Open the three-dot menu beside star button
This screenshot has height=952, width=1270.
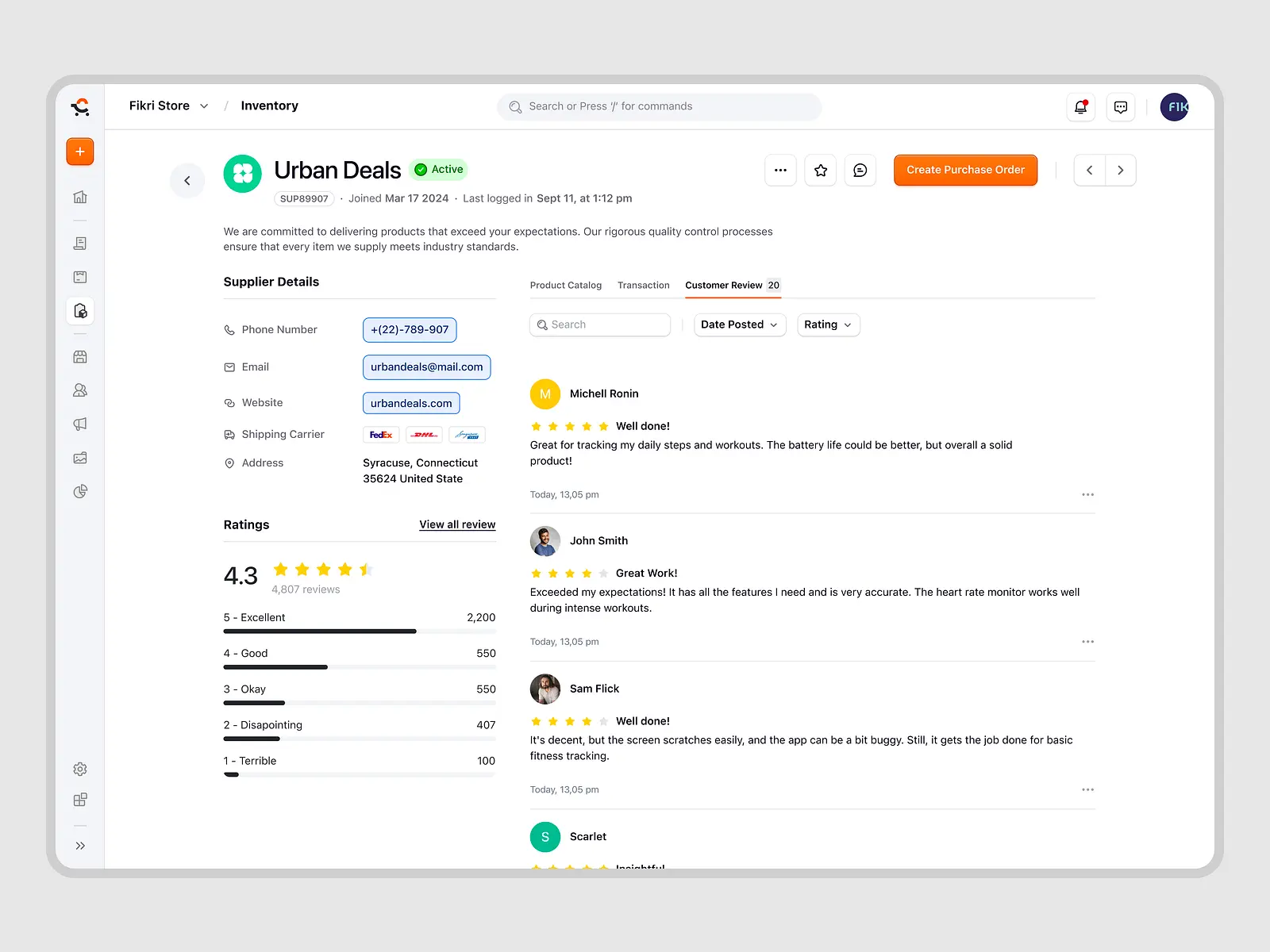780,170
